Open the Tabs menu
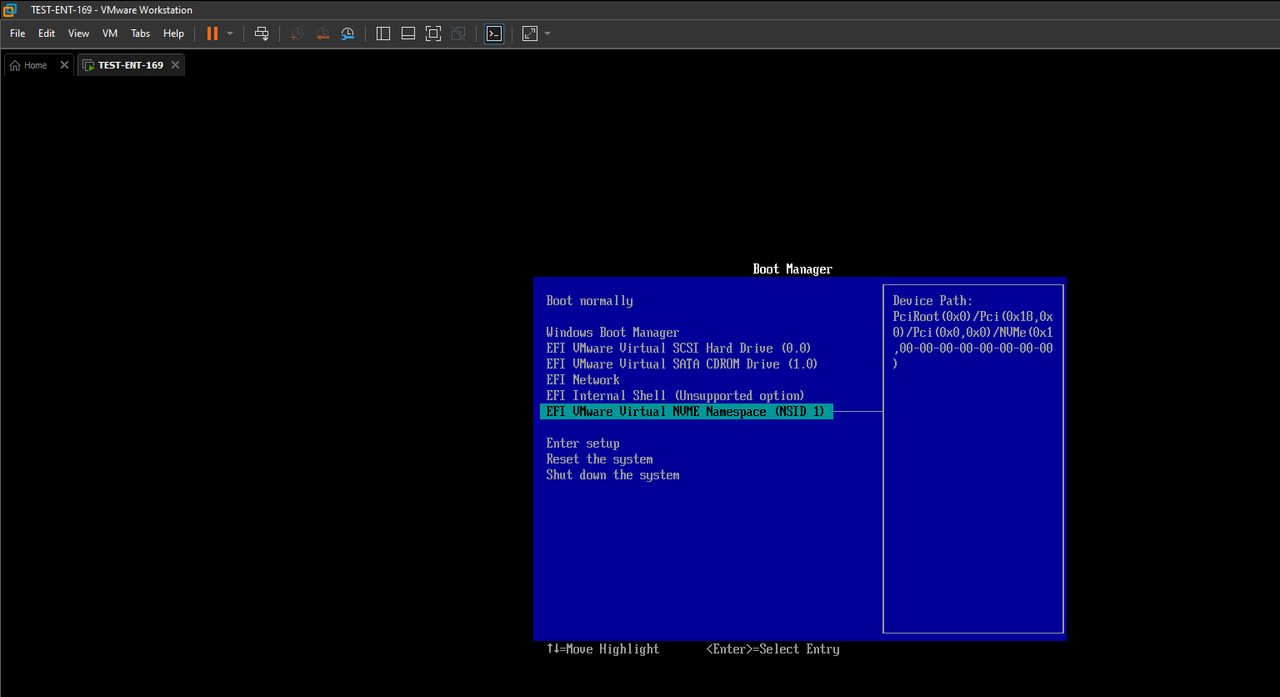The width and height of the screenshot is (1280, 697). pyautogui.click(x=140, y=33)
